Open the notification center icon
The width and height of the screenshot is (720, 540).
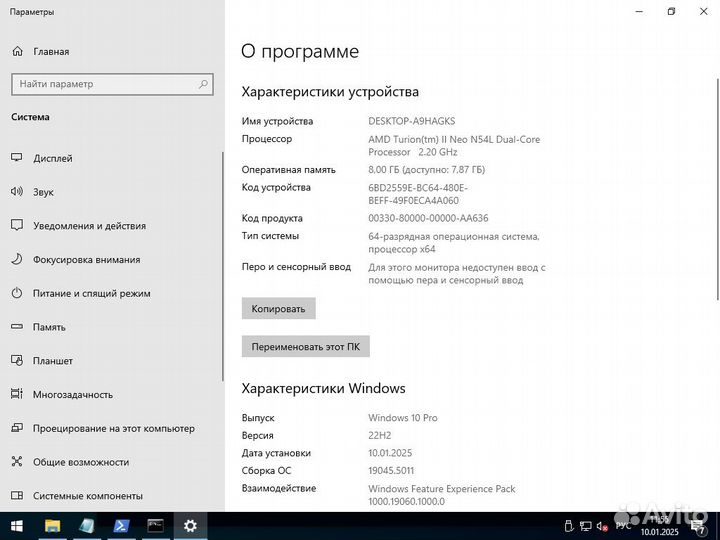click(x=698, y=527)
